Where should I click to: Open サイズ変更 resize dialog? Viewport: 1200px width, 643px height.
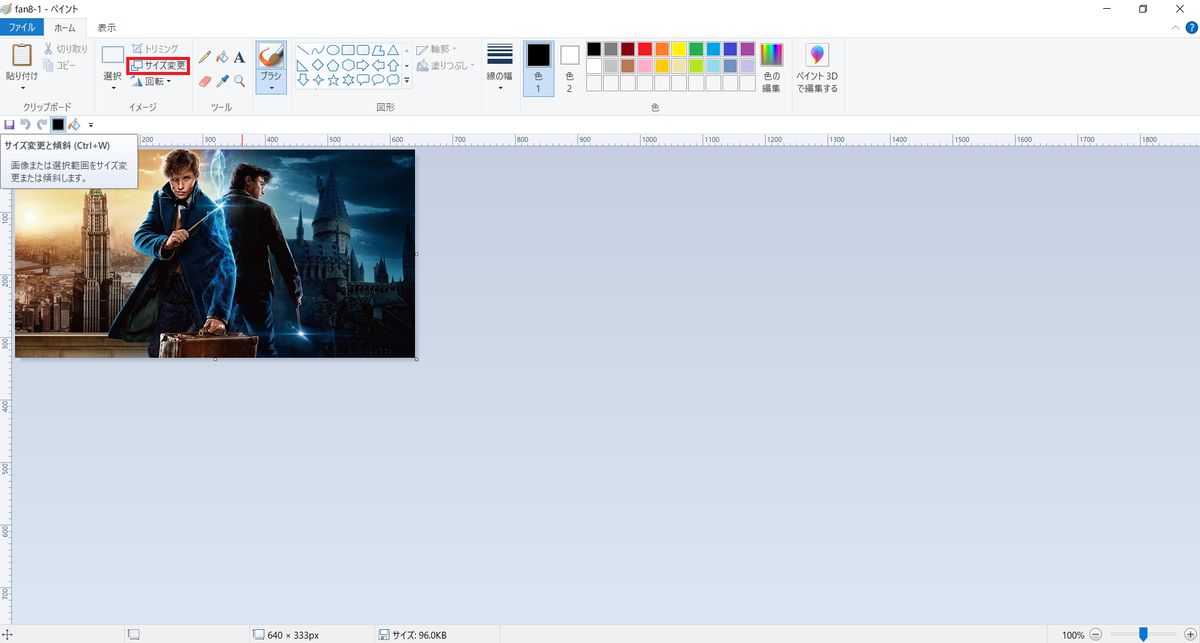158,65
